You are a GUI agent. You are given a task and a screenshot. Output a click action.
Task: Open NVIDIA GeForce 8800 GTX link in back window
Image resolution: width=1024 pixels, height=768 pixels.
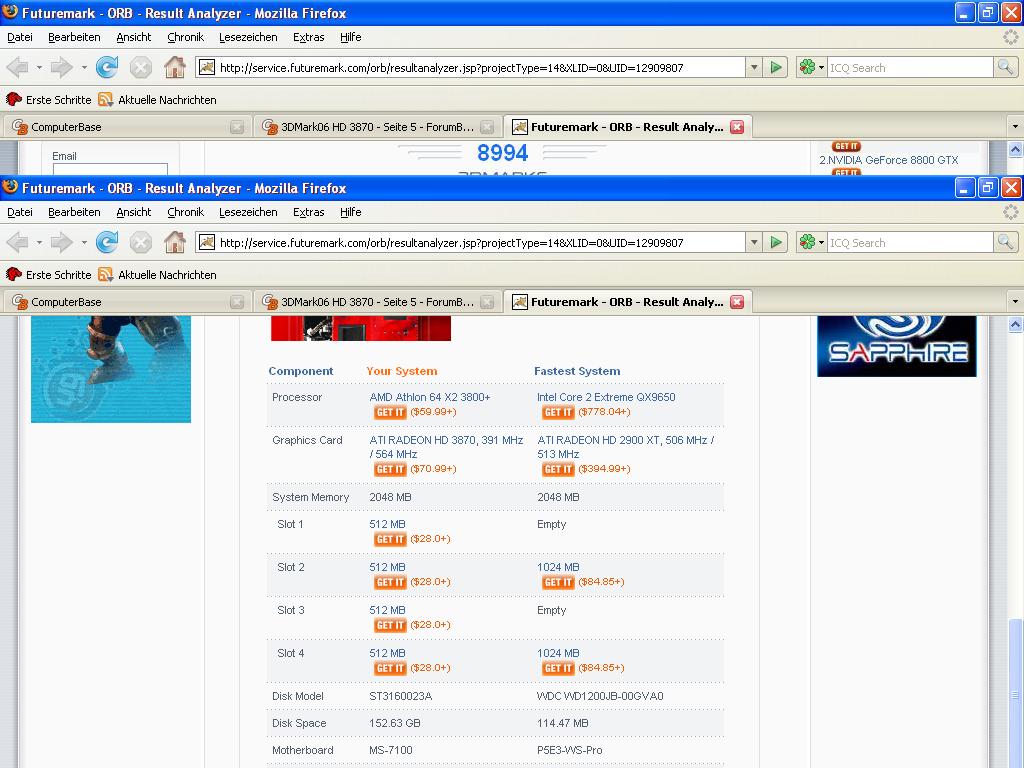(x=889, y=160)
